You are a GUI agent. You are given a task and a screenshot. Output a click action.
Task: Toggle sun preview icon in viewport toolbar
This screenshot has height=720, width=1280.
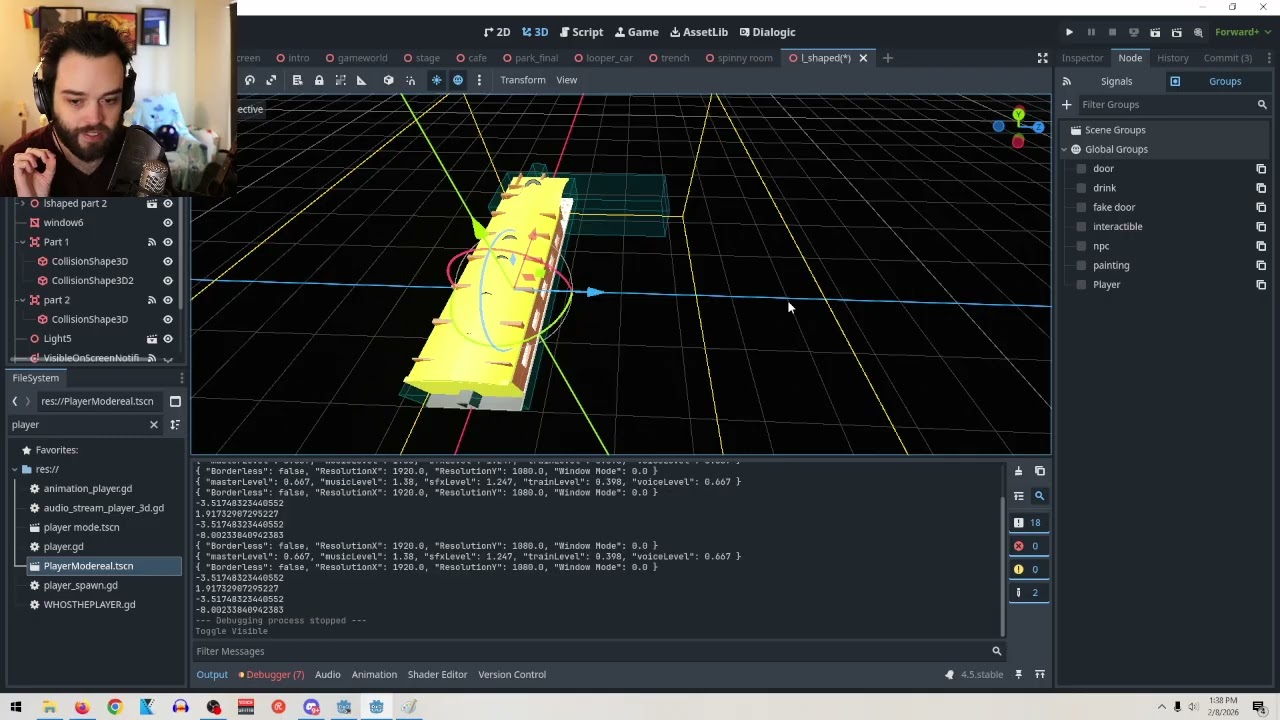pos(436,80)
